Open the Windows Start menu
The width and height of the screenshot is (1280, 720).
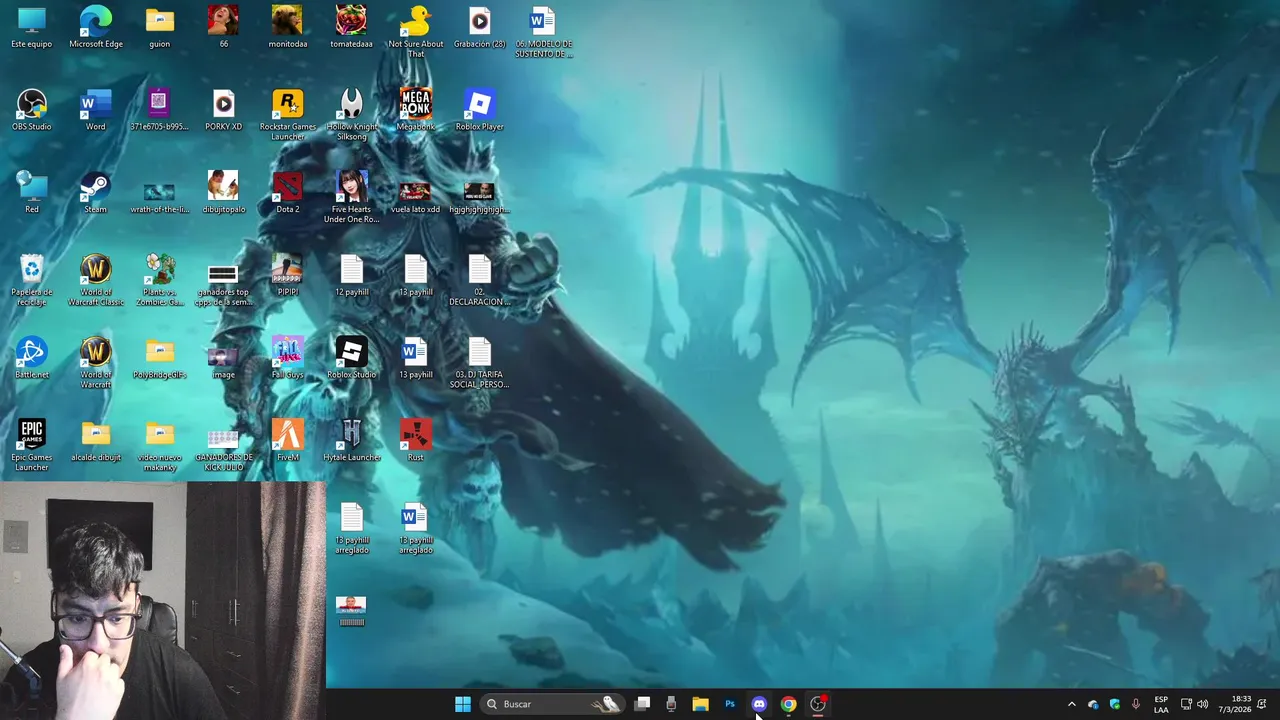(x=462, y=704)
